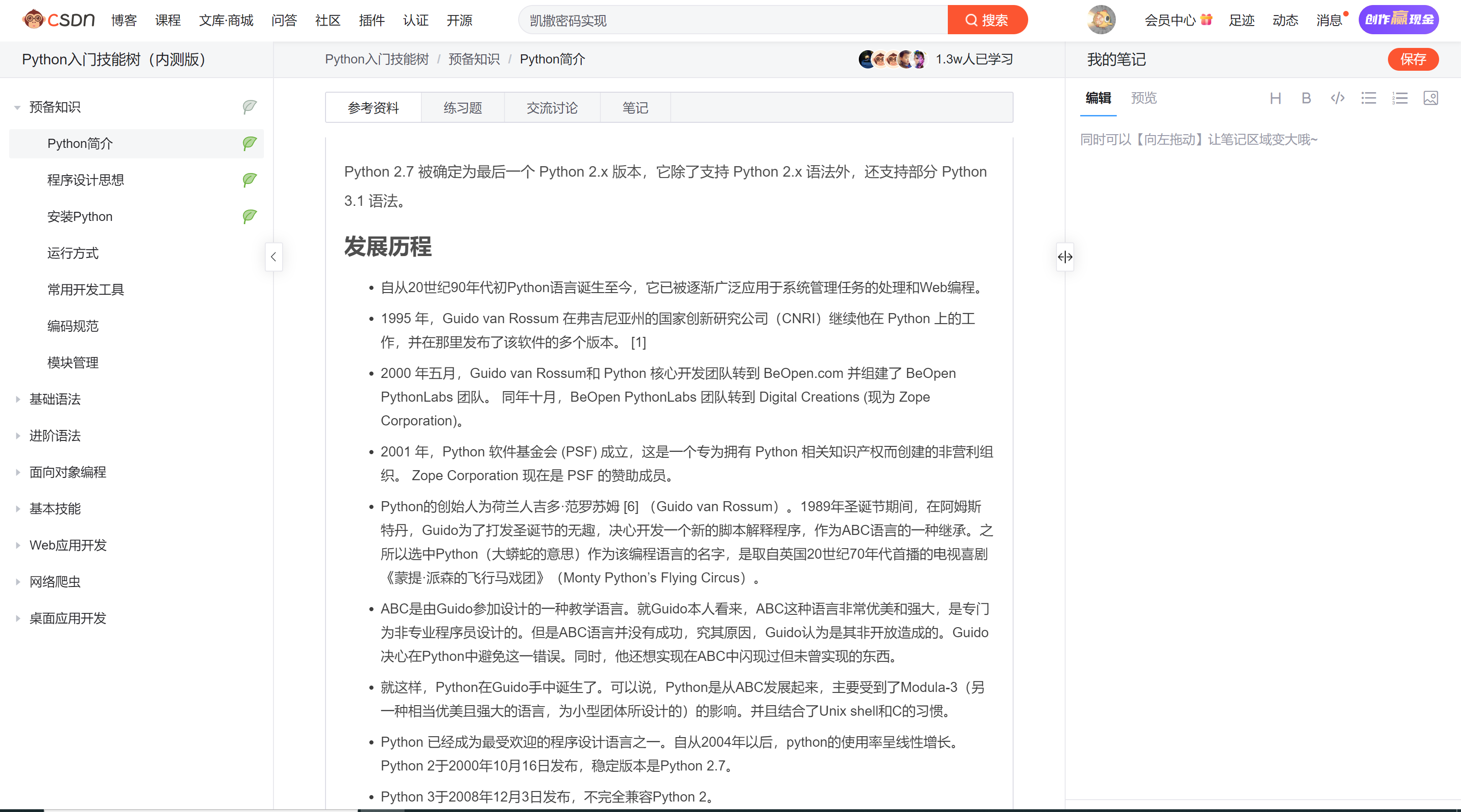Click the 搜索 search button
Screen dimensions: 1461x812
click(x=987, y=21)
